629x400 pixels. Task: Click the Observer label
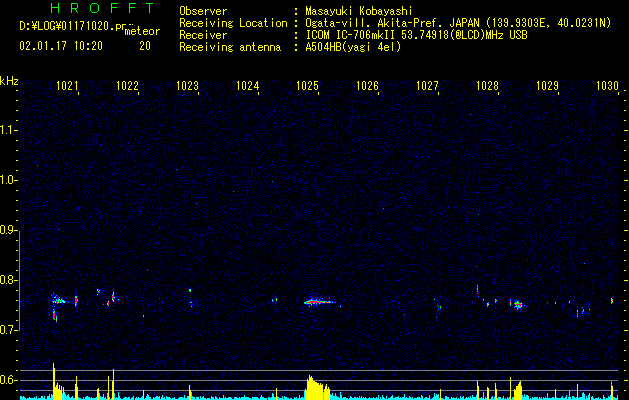[203, 11]
